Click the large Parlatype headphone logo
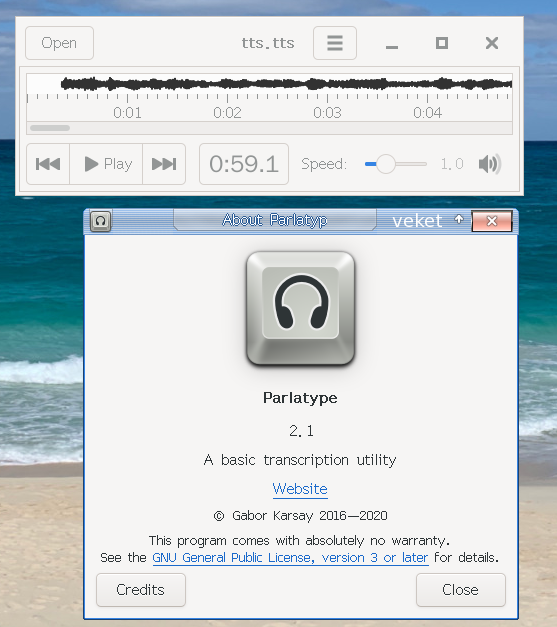 300,308
